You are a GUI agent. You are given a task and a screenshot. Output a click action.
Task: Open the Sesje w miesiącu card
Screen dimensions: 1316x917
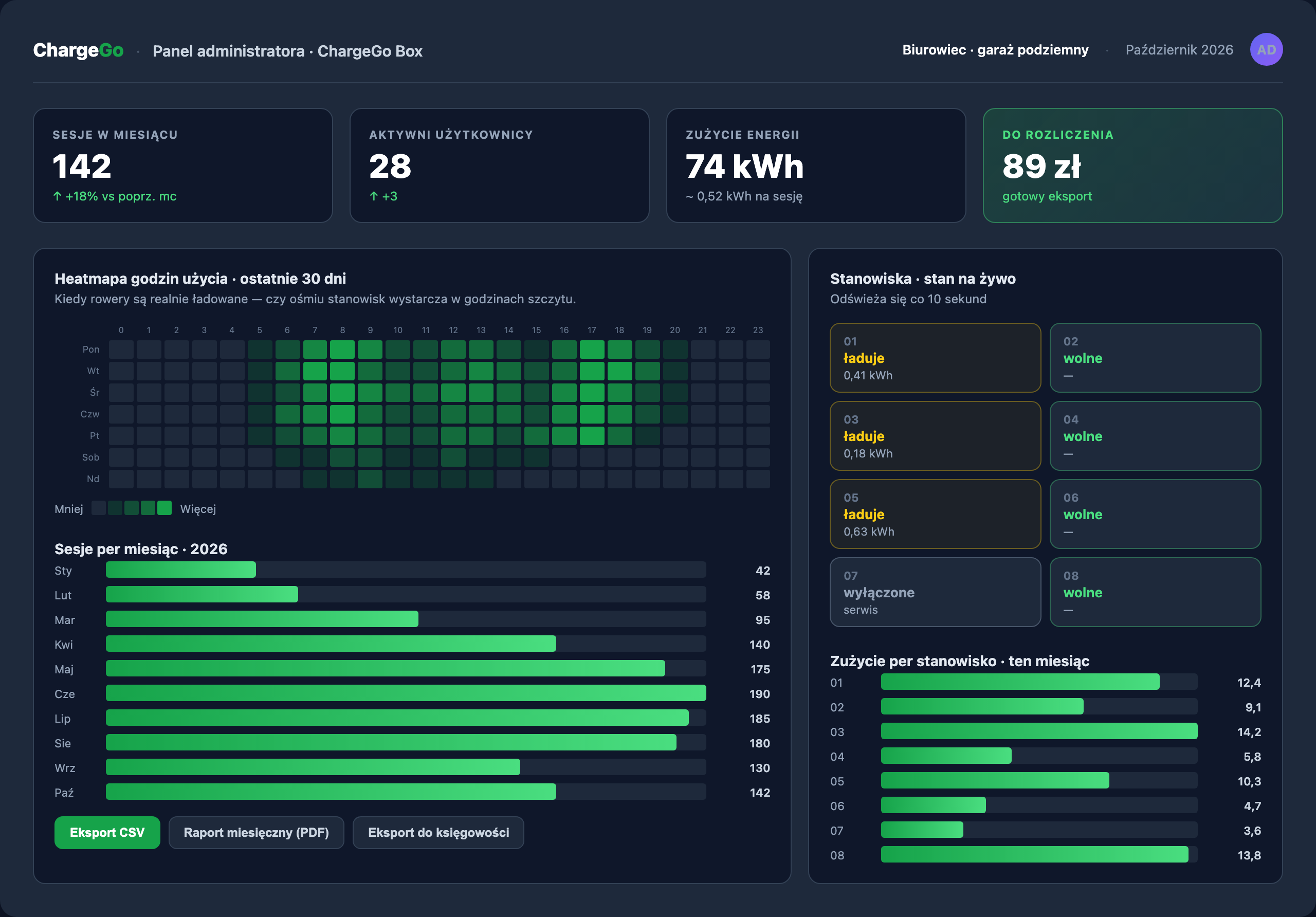pyautogui.click(x=183, y=165)
